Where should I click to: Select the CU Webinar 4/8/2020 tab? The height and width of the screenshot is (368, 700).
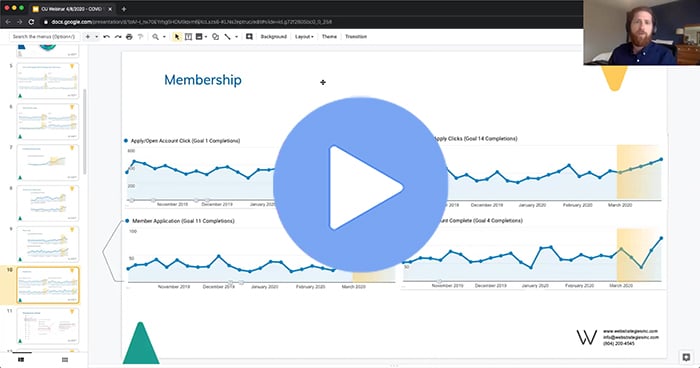71,9
